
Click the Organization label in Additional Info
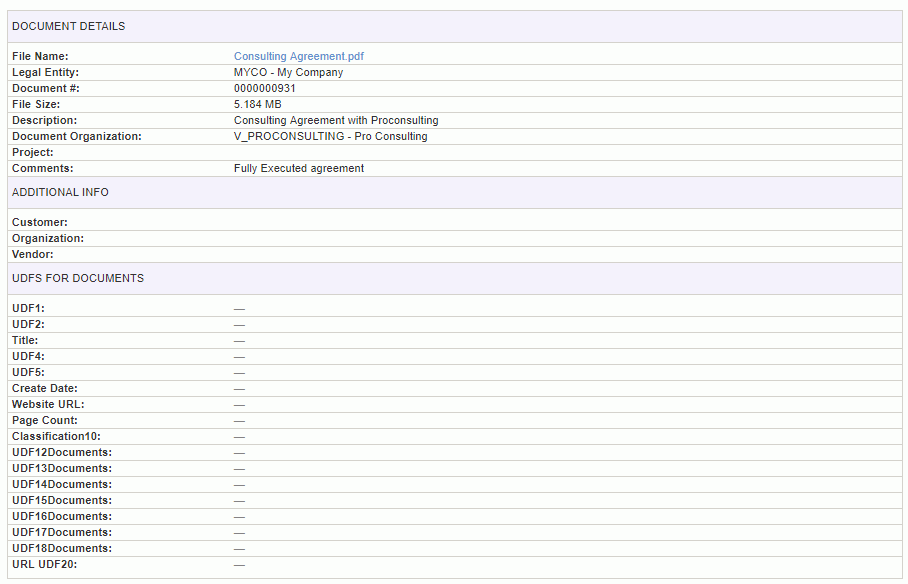pyautogui.click(x=48, y=238)
